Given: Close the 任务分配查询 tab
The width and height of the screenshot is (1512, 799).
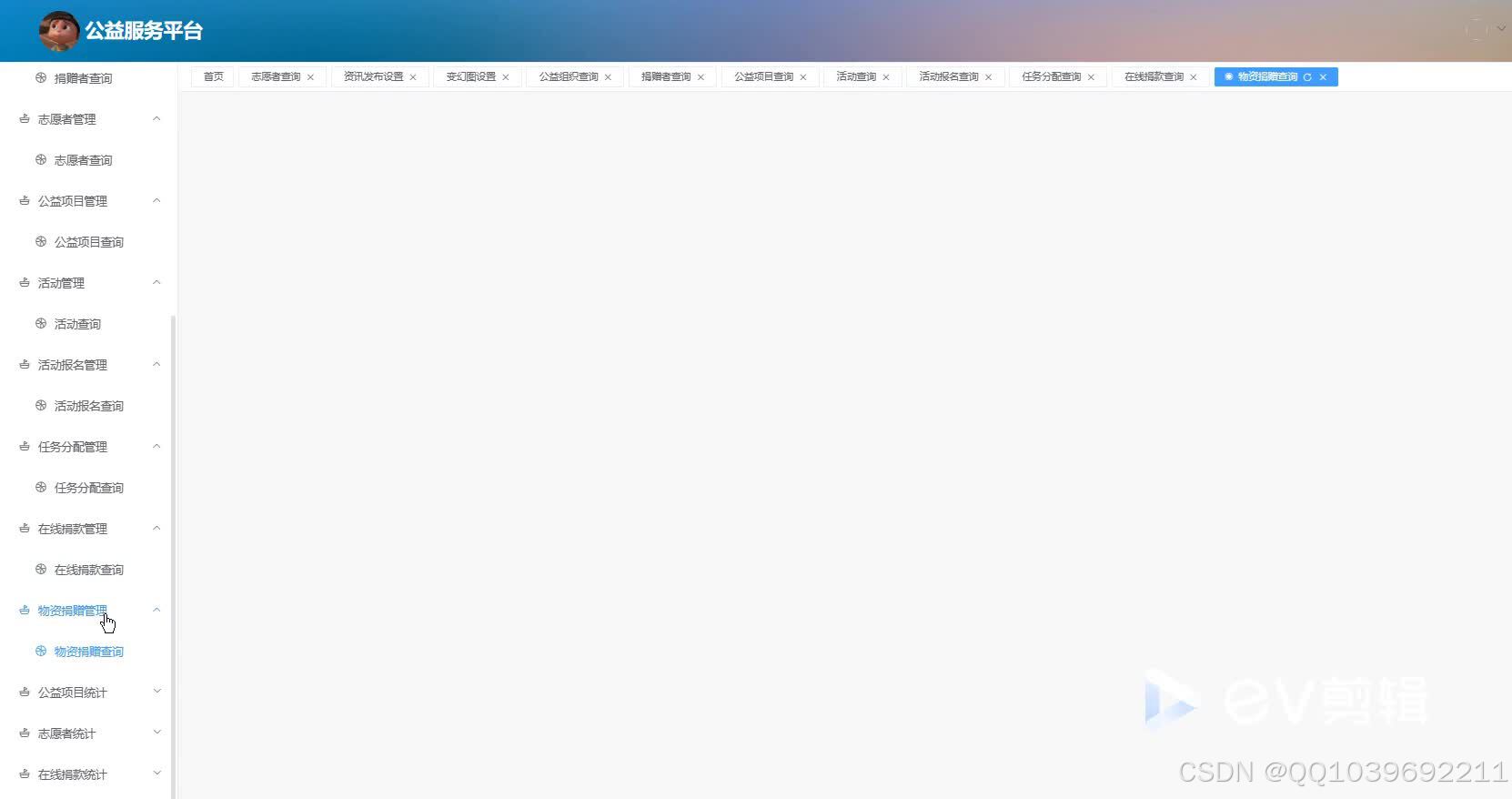Looking at the screenshot, I should coord(1091,77).
